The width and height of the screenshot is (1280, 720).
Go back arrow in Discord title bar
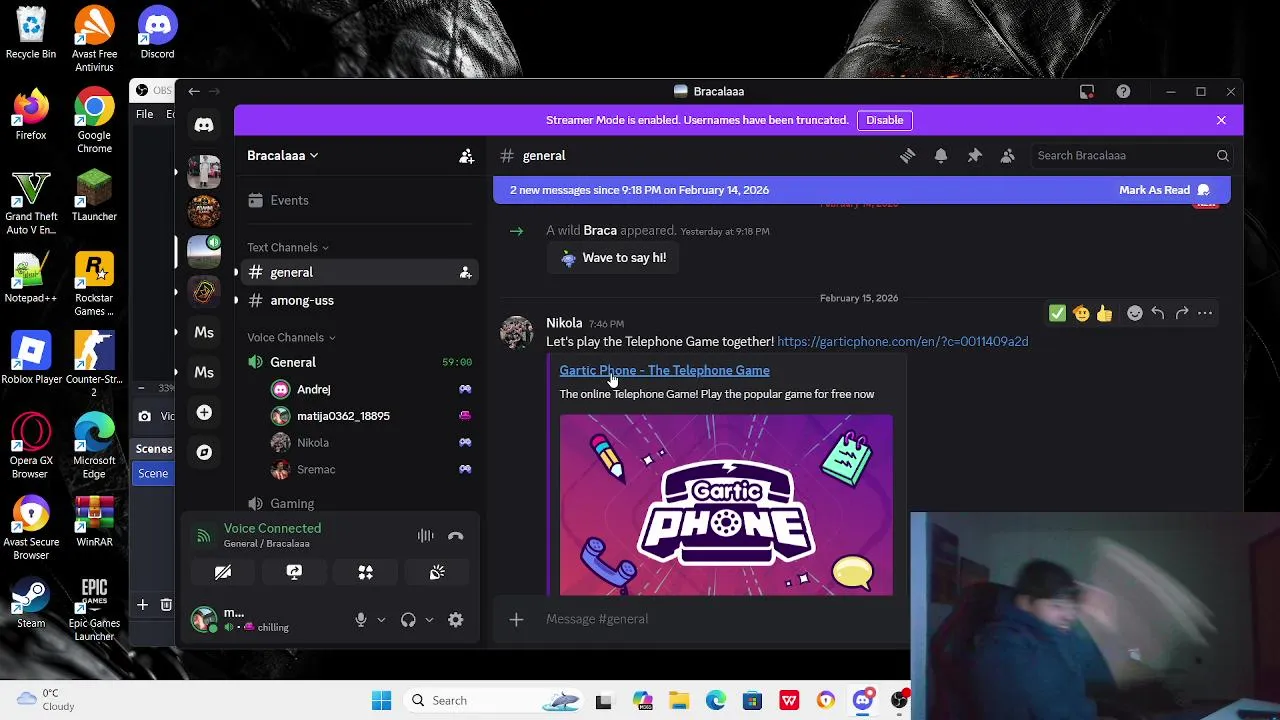pyautogui.click(x=194, y=91)
